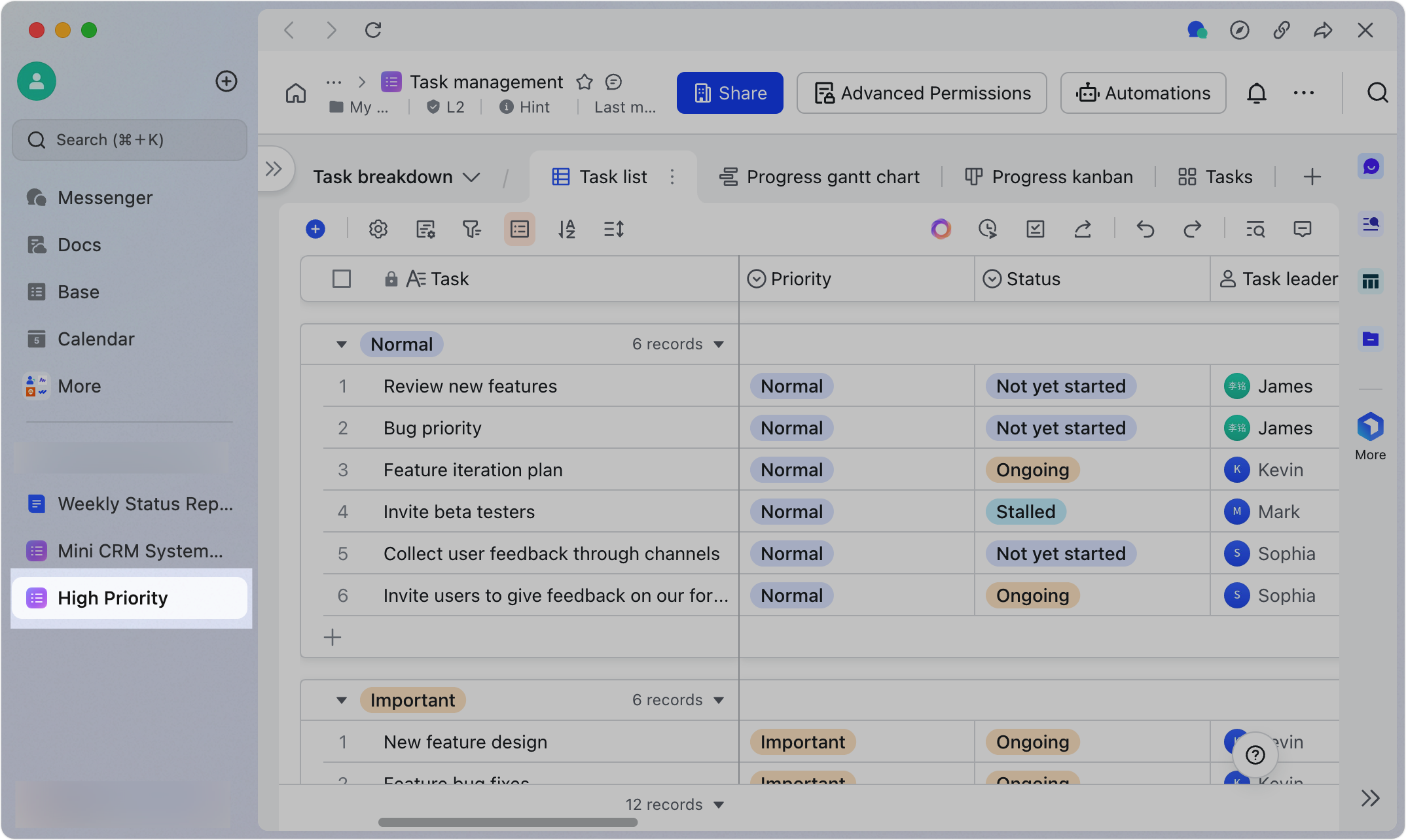Click the sort A-Z icon
This screenshot has width=1406, height=840.
pyautogui.click(x=567, y=229)
